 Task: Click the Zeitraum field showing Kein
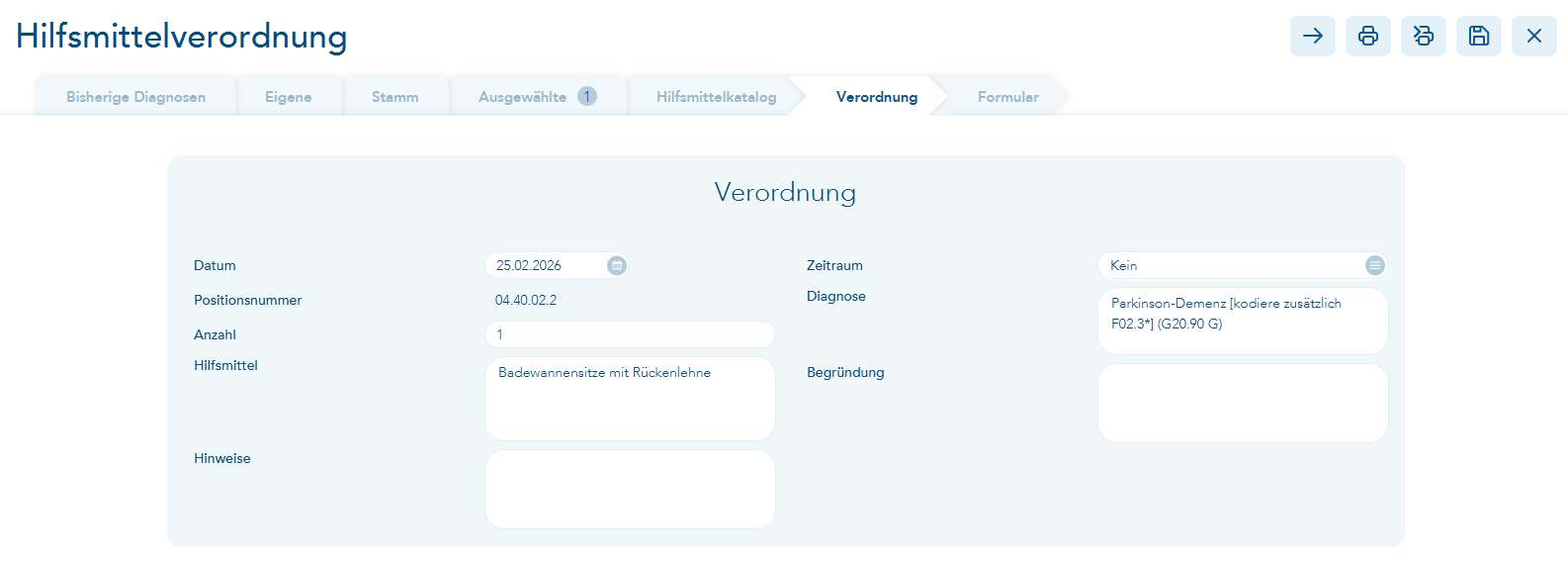point(1243,265)
